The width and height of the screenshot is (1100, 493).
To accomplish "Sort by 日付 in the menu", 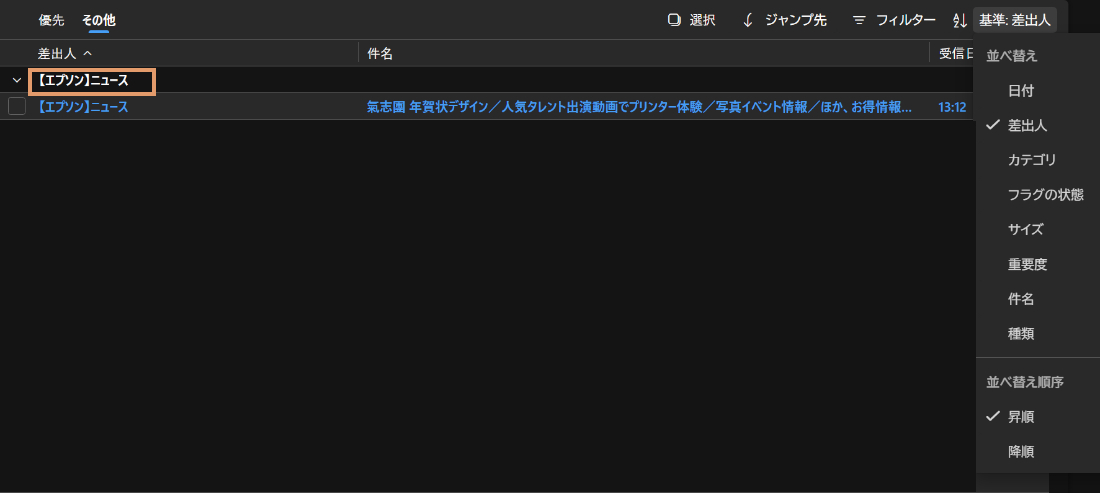I will pos(1021,91).
